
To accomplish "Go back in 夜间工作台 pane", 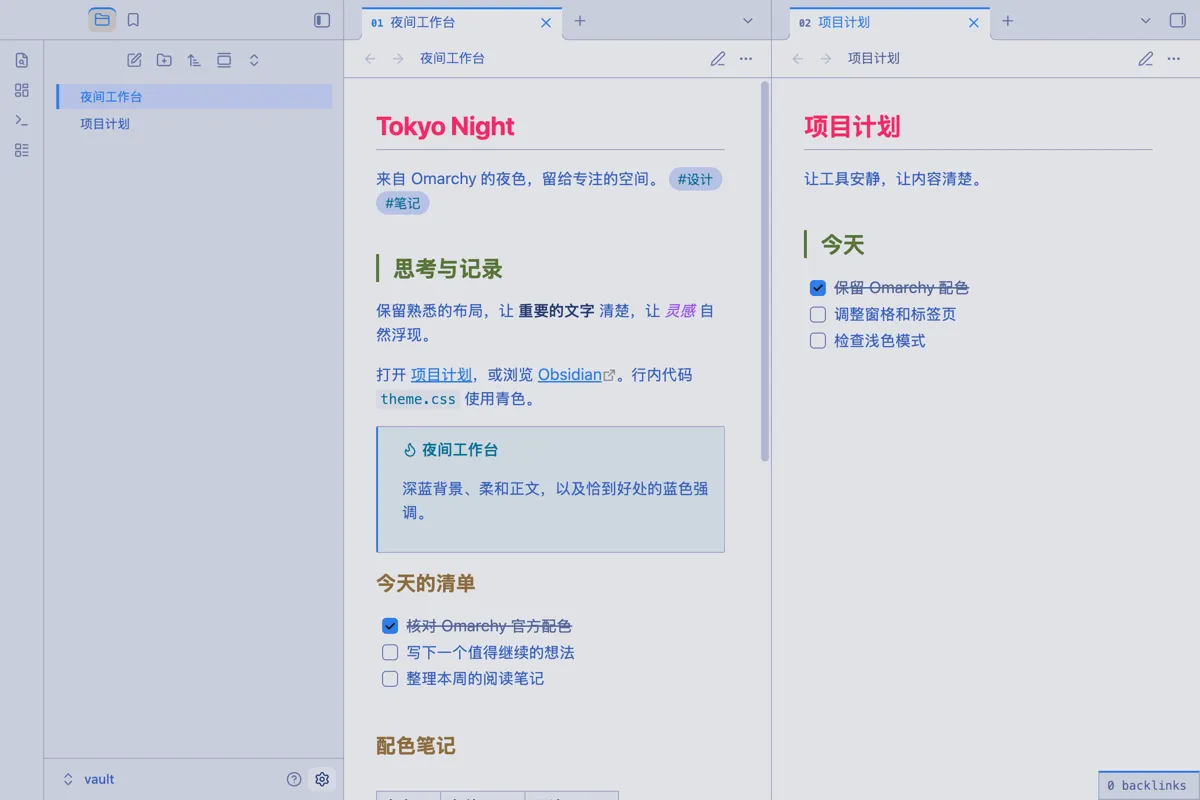I will click(370, 59).
